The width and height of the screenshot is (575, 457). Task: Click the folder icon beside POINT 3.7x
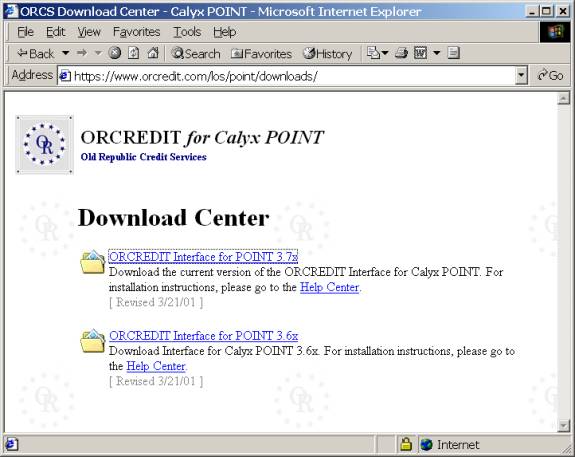[92, 262]
